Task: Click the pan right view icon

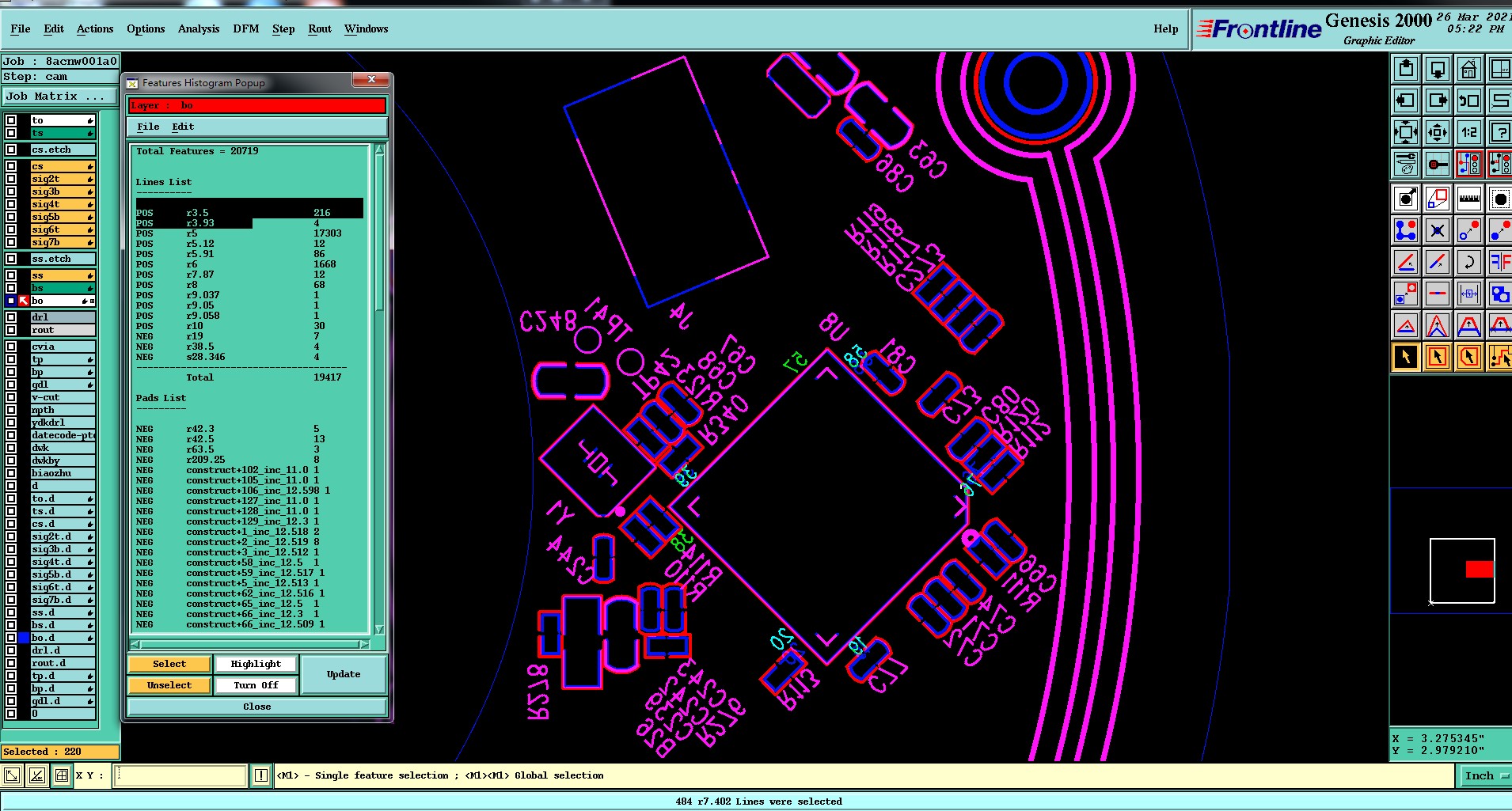Action: coord(1438,100)
